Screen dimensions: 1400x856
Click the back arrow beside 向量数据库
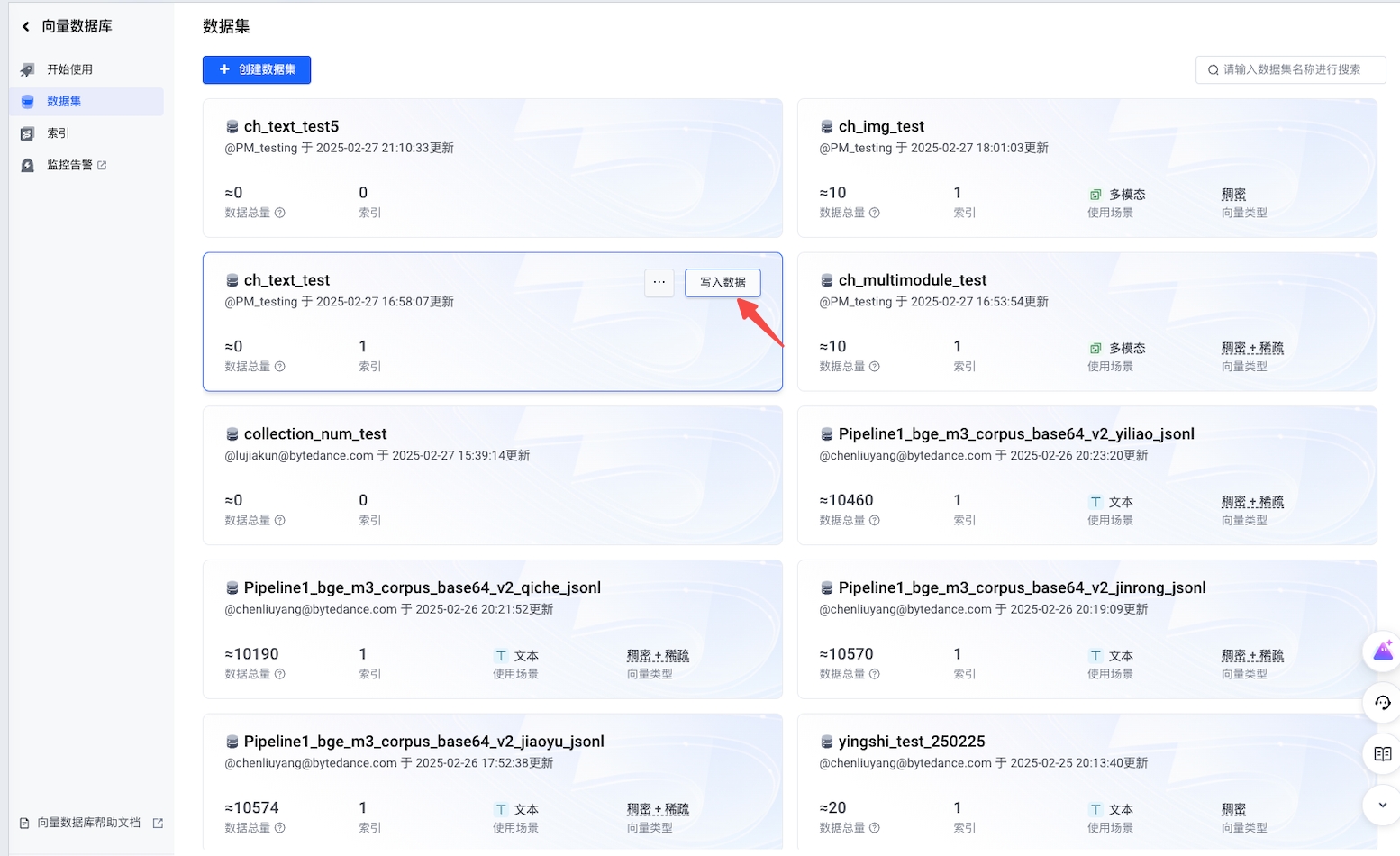coord(26,27)
